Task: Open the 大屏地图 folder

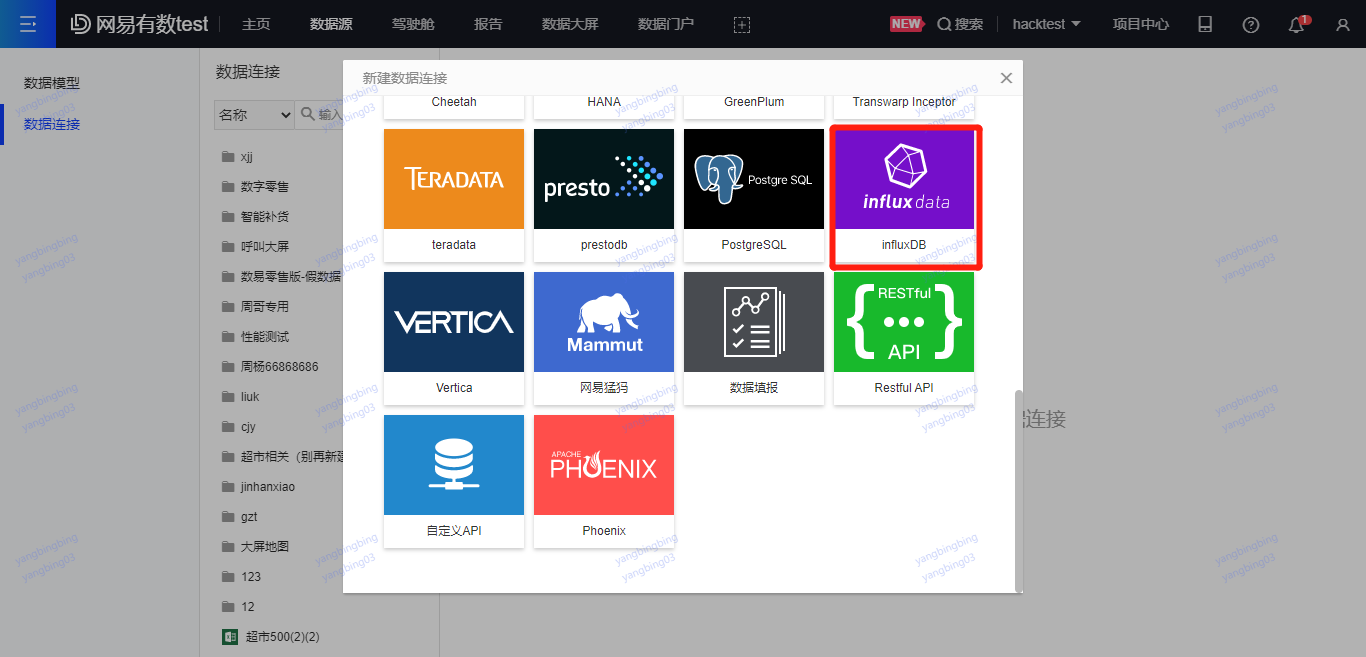Action: (255, 547)
